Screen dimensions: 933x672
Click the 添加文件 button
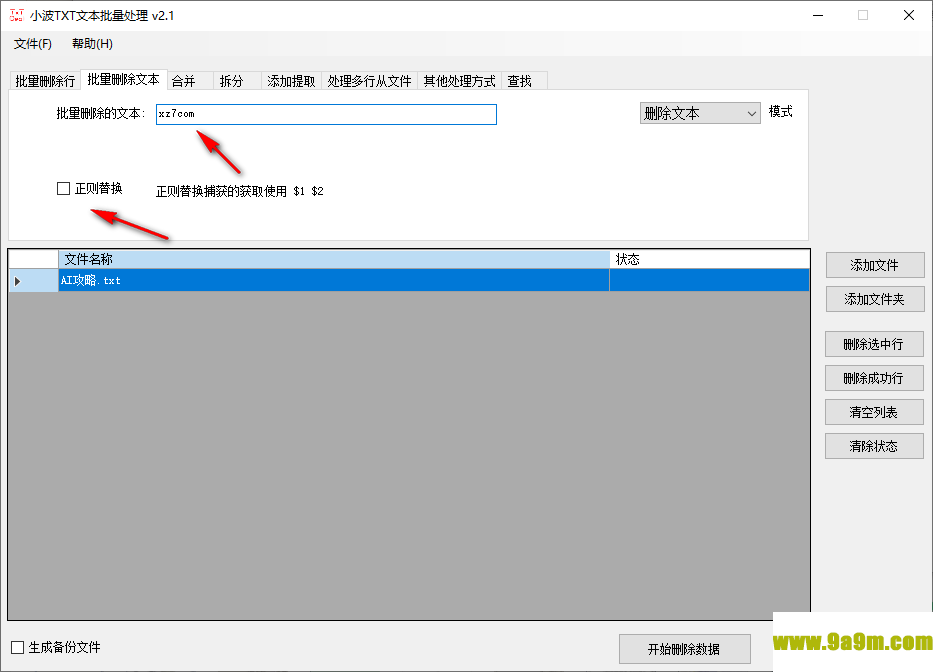click(x=875, y=265)
